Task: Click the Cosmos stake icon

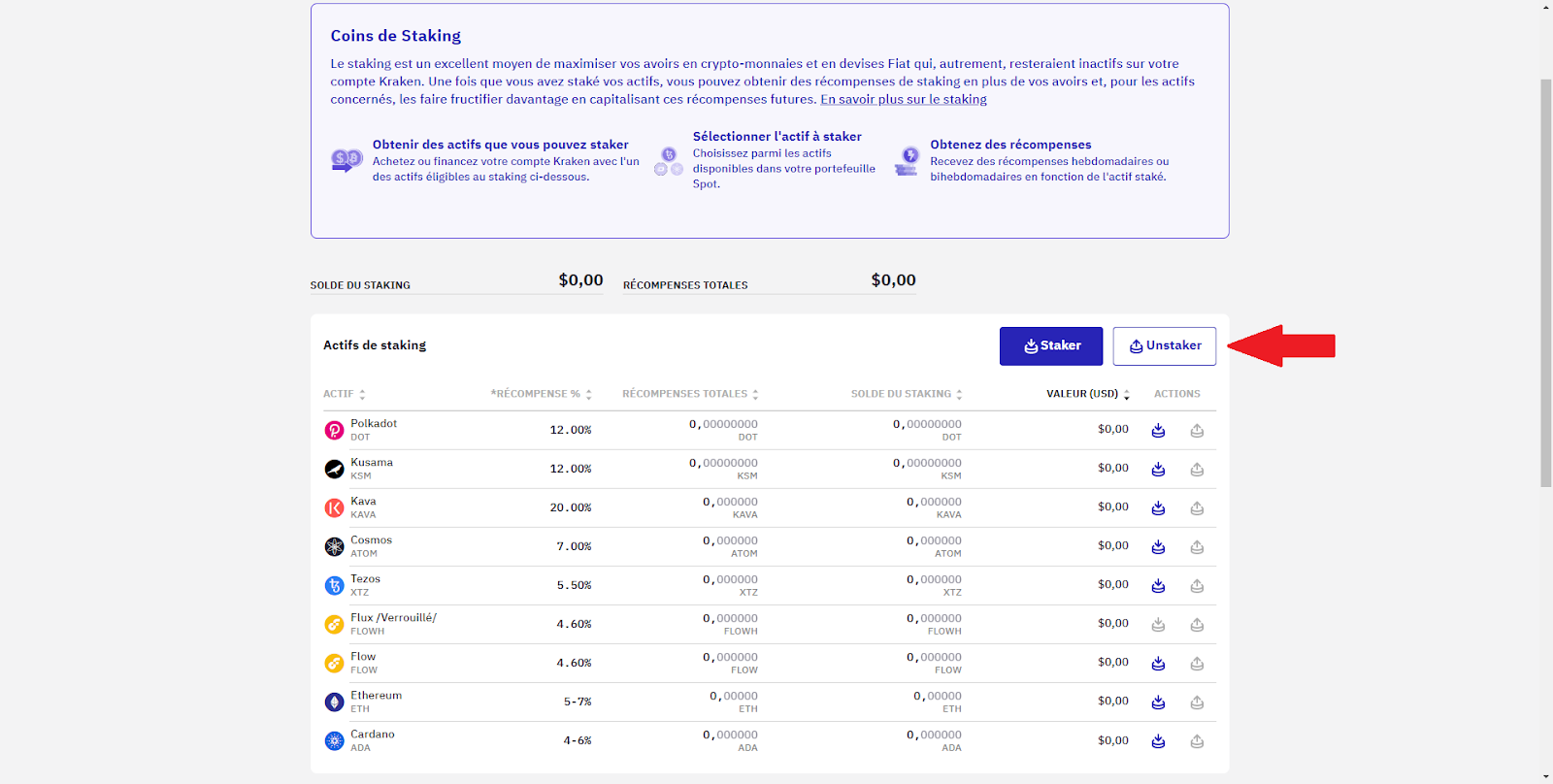Action: click(1158, 546)
